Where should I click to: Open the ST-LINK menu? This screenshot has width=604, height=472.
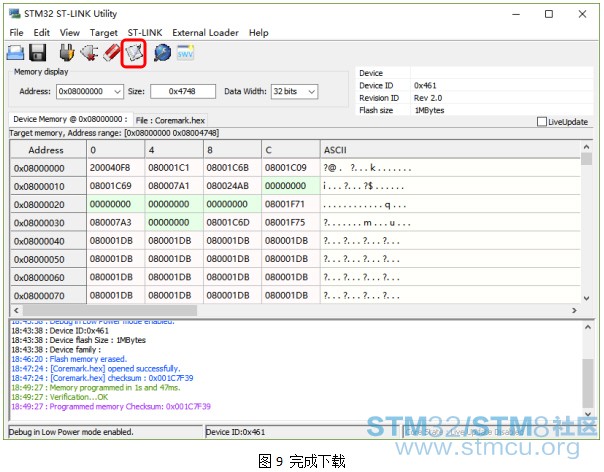click(145, 33)
